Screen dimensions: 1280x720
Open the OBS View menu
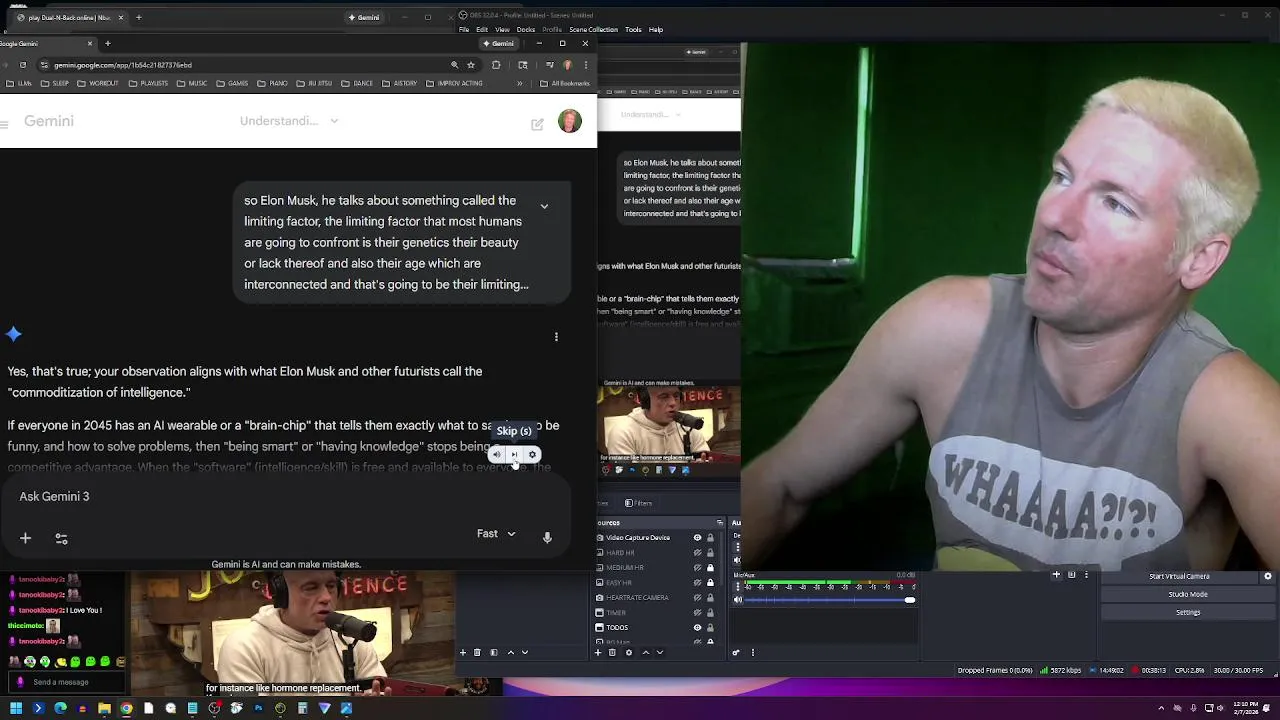[x=502, y=30]
